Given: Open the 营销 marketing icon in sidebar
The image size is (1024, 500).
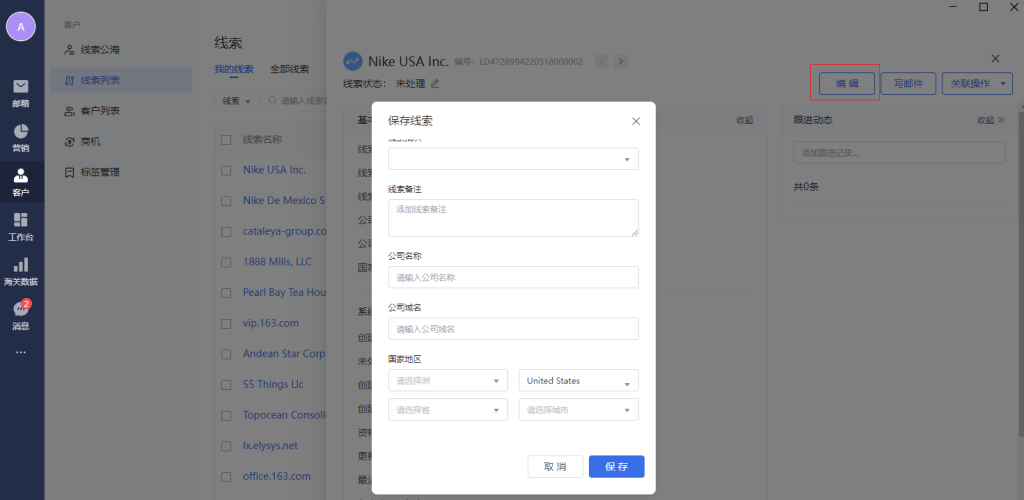Looking at the screenshot, I should (x=21, y=138).
